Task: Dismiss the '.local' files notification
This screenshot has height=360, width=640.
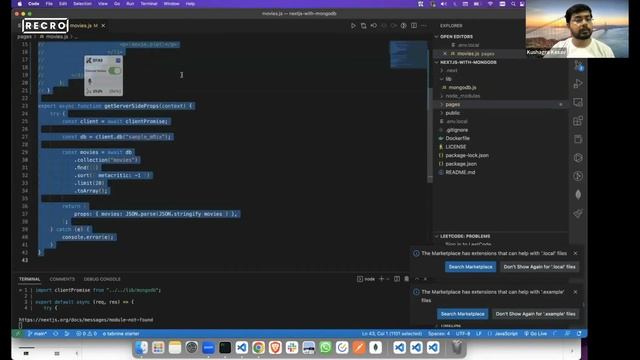Action: (x=576, y=253)
